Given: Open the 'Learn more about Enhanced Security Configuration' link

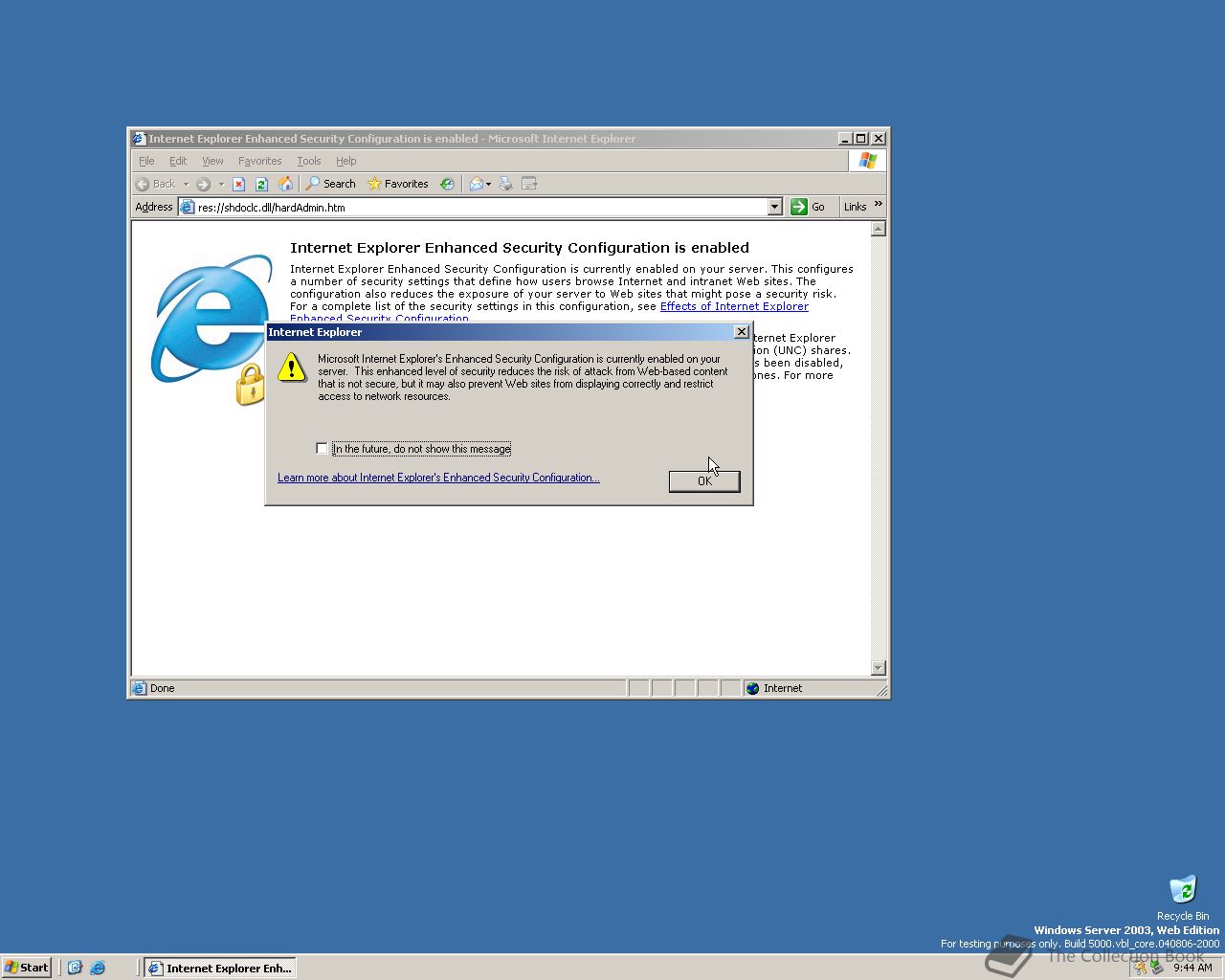Looking at the screenshot, I should 438,478.
